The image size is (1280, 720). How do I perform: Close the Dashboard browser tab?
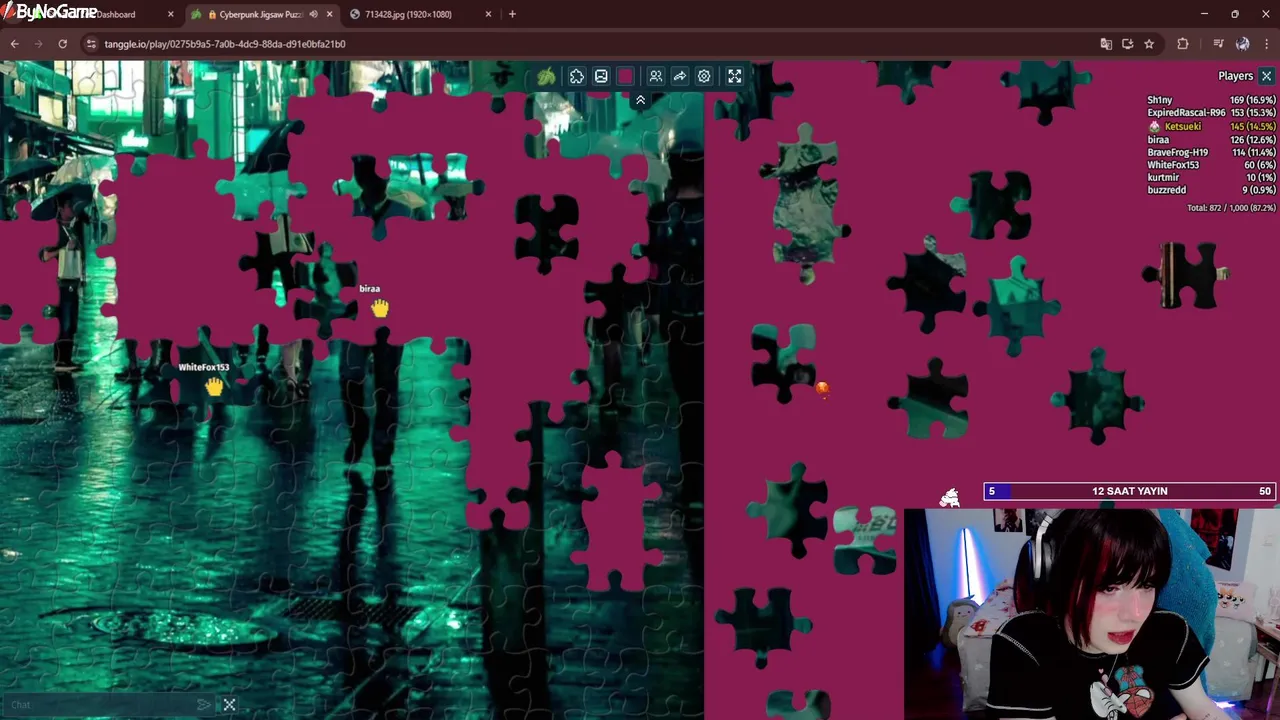170,14
